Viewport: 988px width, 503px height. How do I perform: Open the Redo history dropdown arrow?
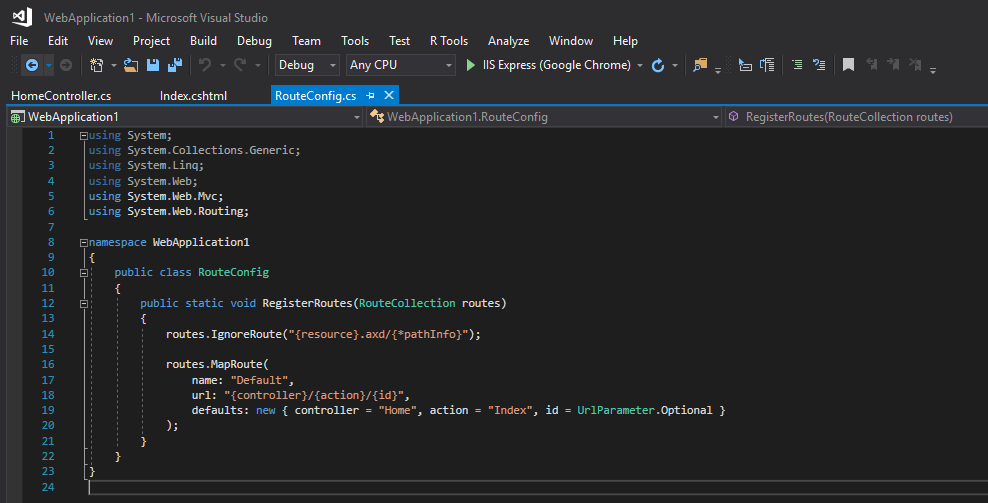[257, 65]
